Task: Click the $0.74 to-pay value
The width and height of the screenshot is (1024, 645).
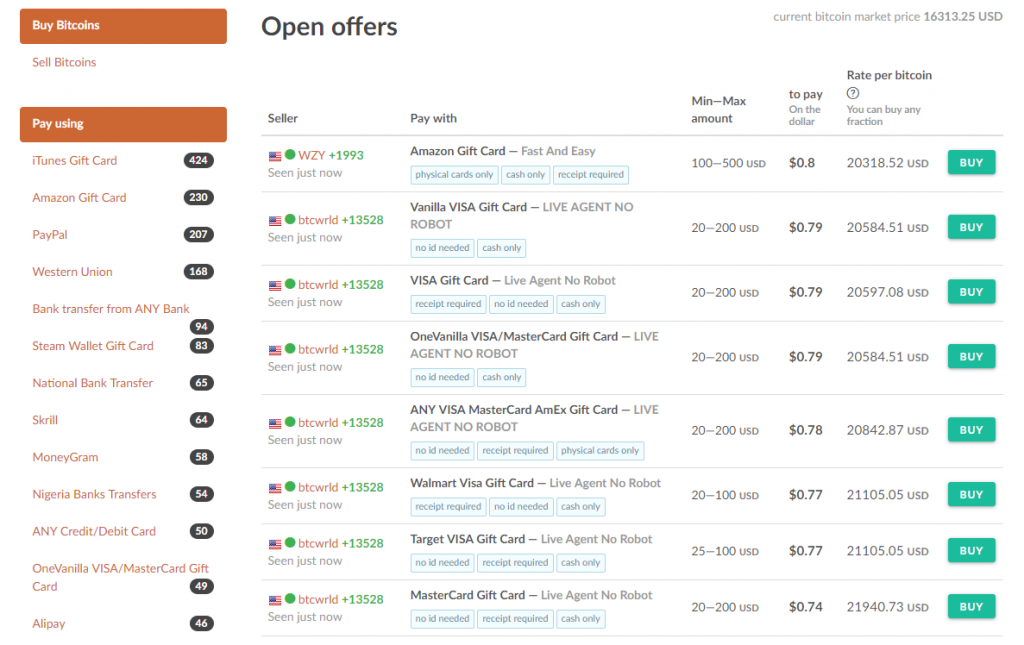Action: pos(805,607)
